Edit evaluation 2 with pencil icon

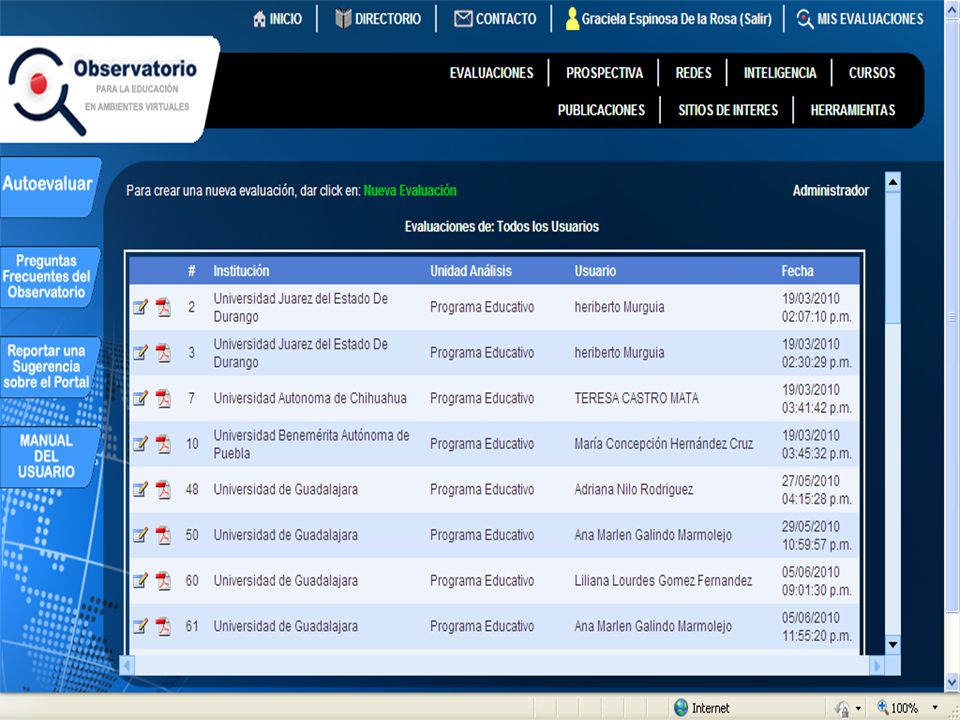(x=140, y=307)
